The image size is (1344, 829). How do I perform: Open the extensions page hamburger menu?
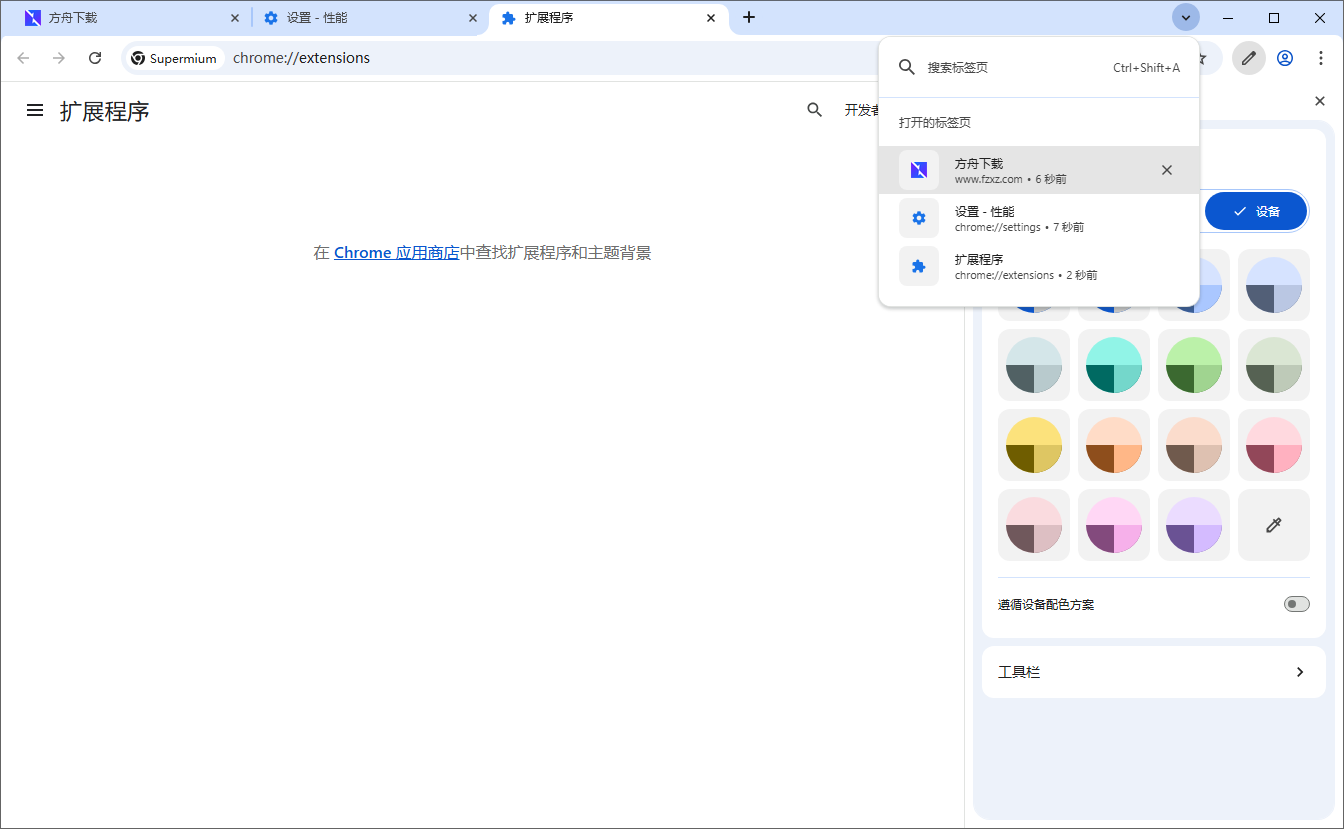pos(35,110)
